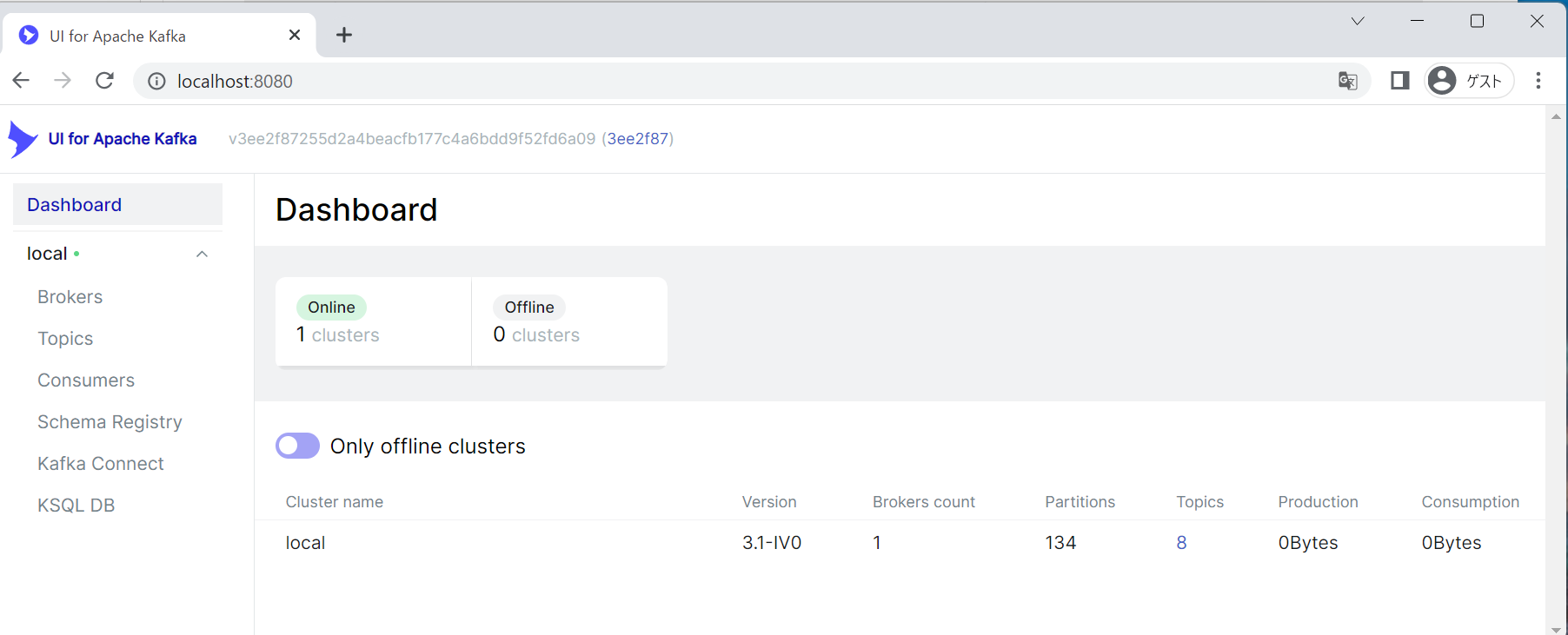Reload the page with the refresh icon
The height and width of the screenshot is (635, 1568).
pos(104,81)
